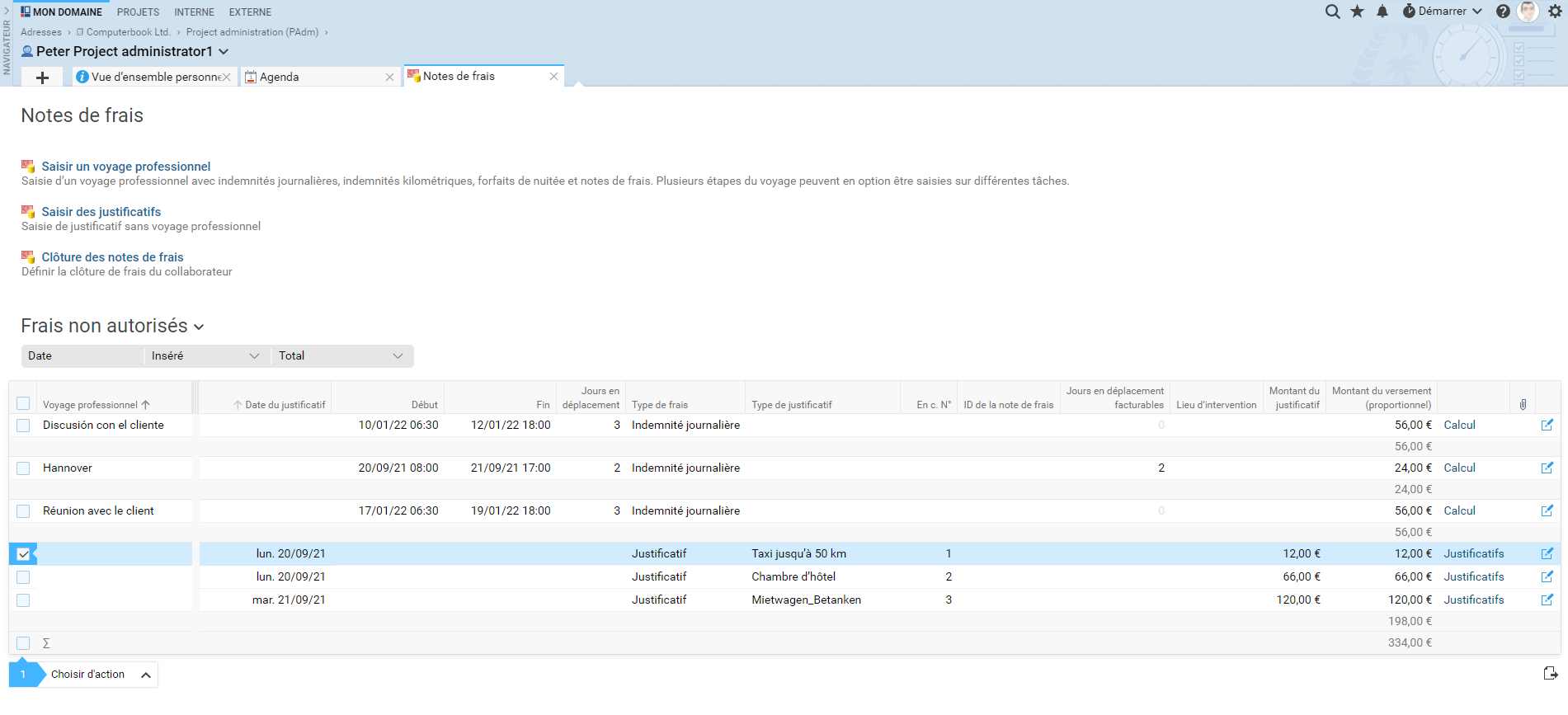Sort by Voyage professionnel column header
The image size is (1568, 715).
point(91,405)
